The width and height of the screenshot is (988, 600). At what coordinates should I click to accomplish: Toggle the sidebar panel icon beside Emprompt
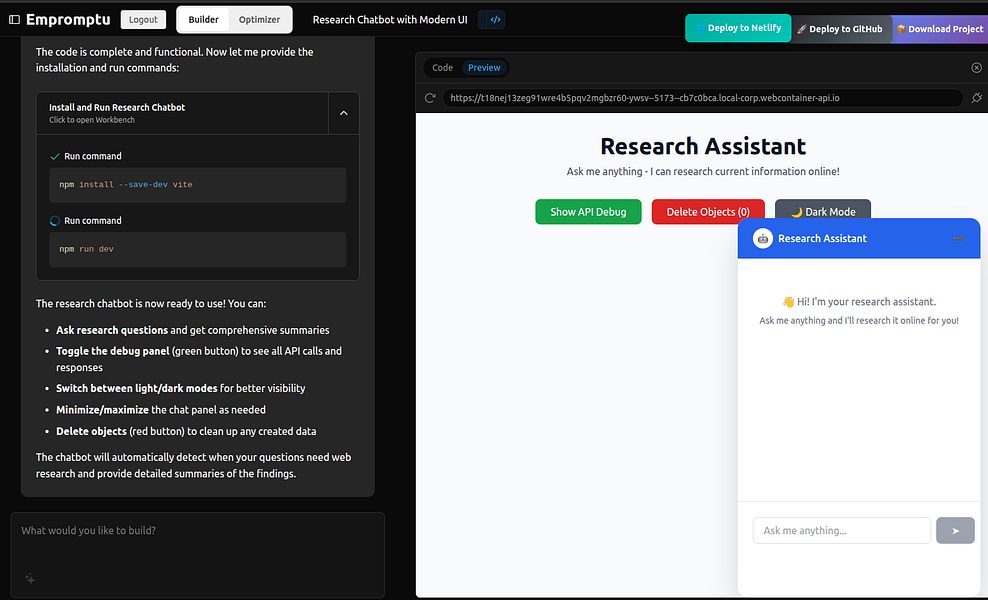point(14,20)
